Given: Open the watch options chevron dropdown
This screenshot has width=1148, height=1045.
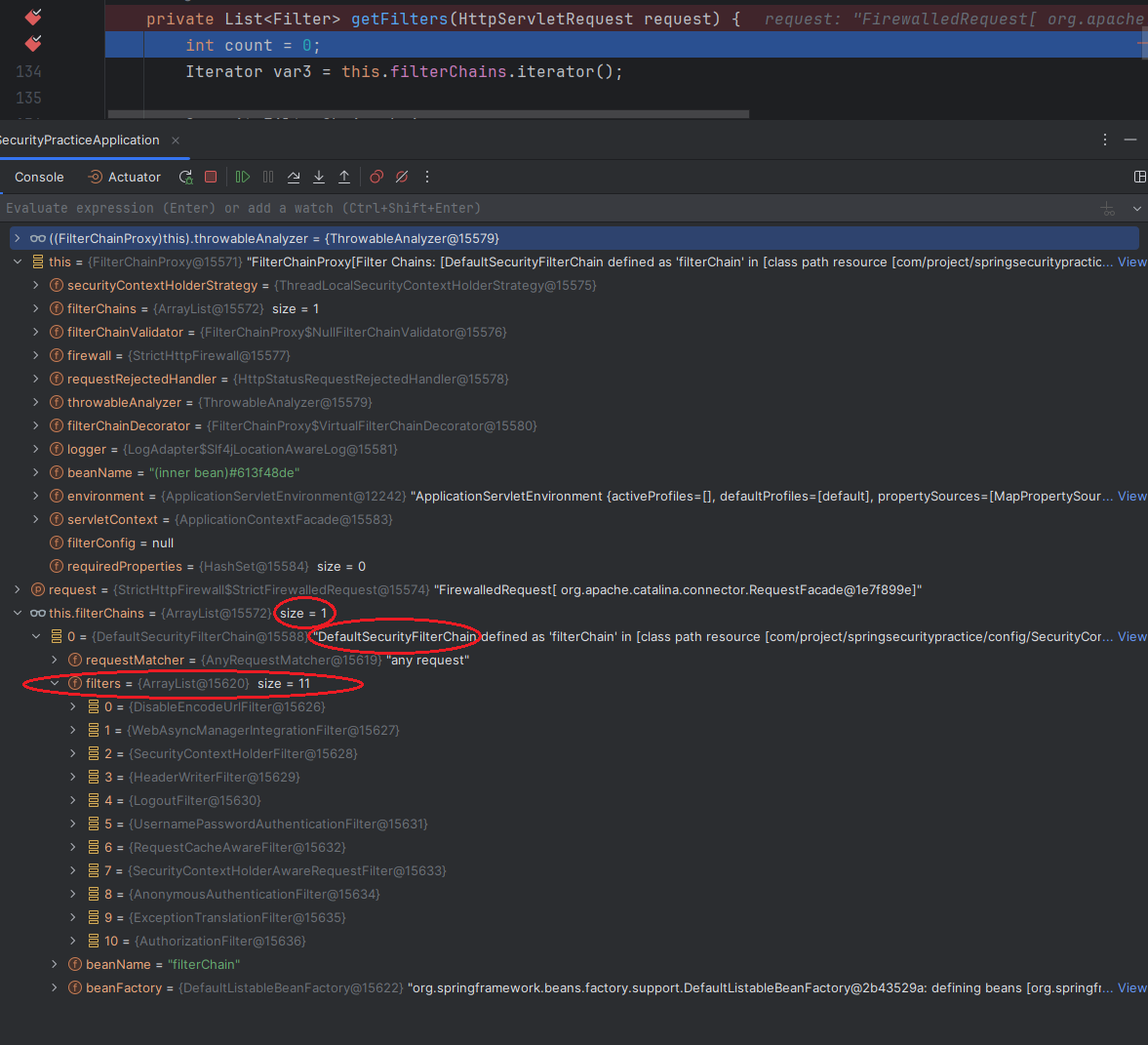Looking at the screenshot, I should (x=1137, y=209).
